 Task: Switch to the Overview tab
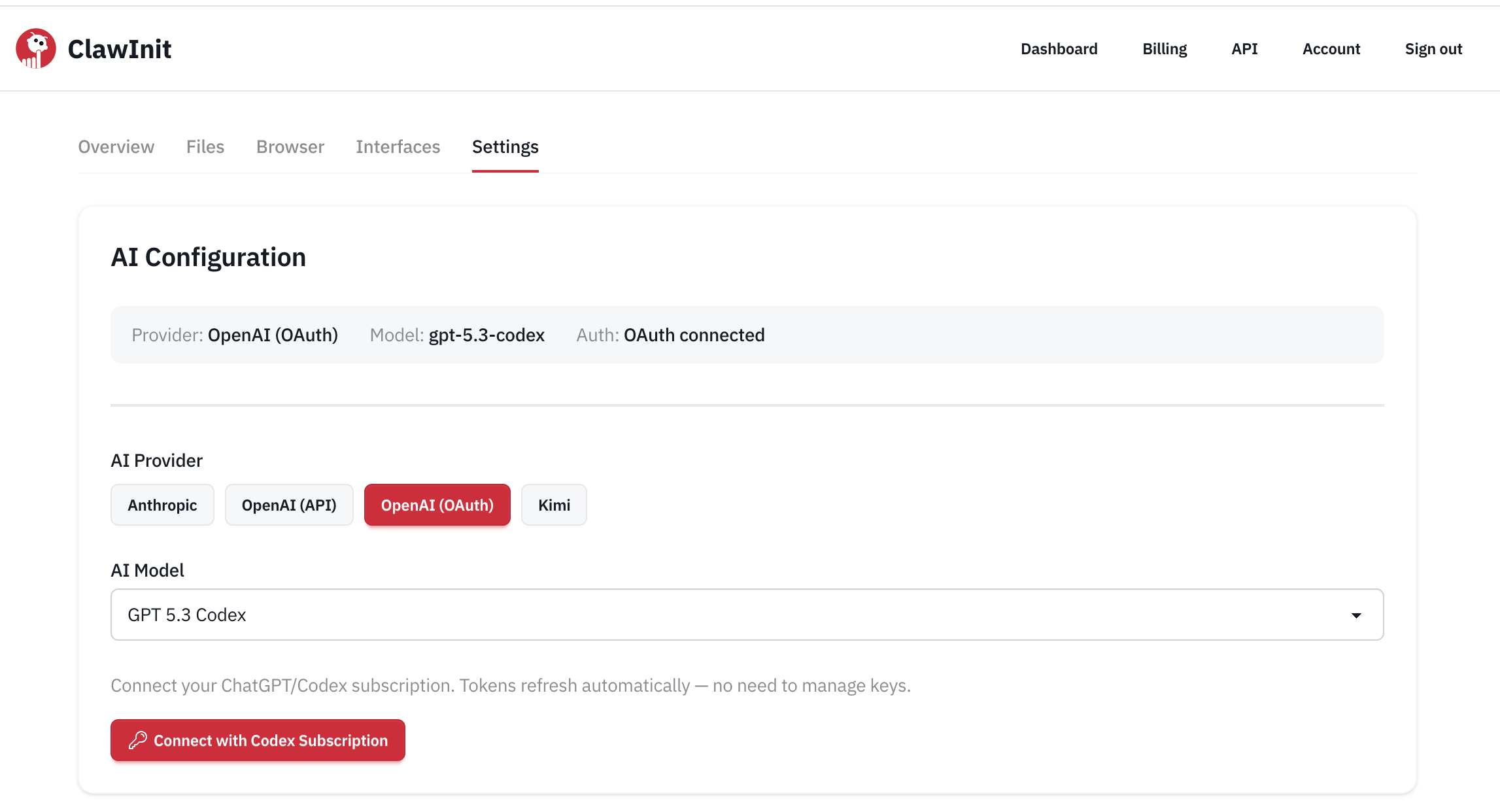pyautogui.click(x=116, y=147)
